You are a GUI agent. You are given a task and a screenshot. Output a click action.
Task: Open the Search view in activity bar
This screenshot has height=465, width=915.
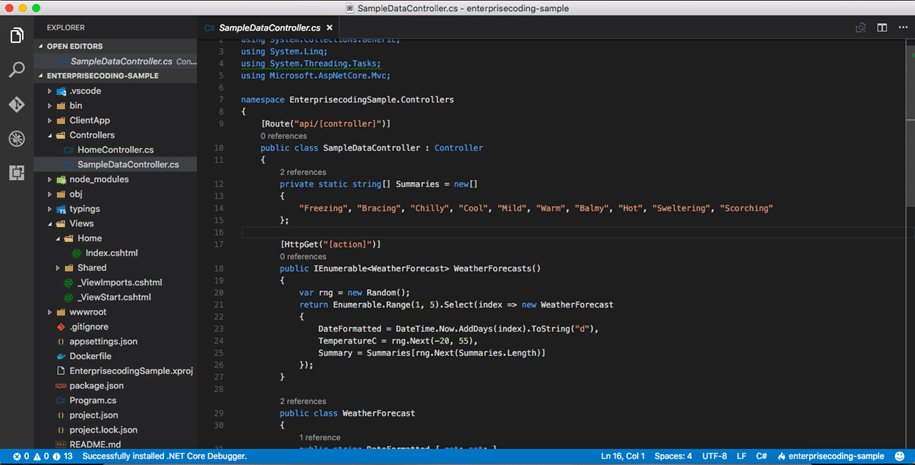16,69
